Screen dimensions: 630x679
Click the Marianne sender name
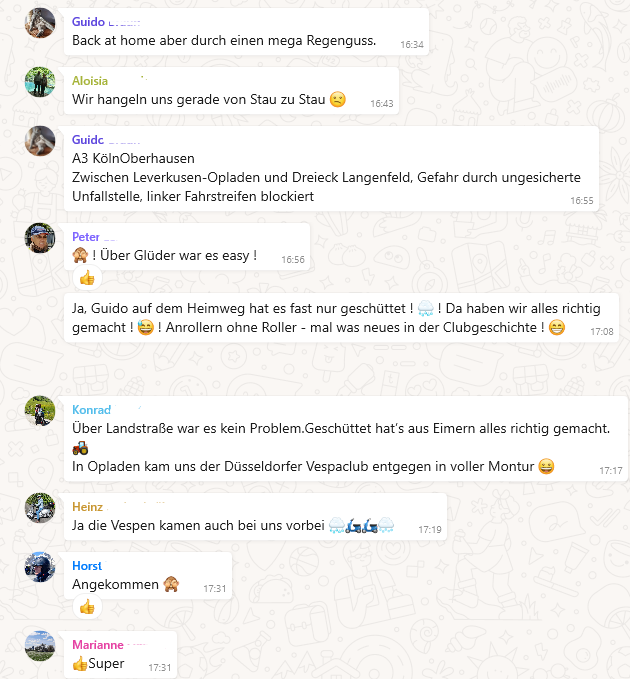tap(98, 645)
